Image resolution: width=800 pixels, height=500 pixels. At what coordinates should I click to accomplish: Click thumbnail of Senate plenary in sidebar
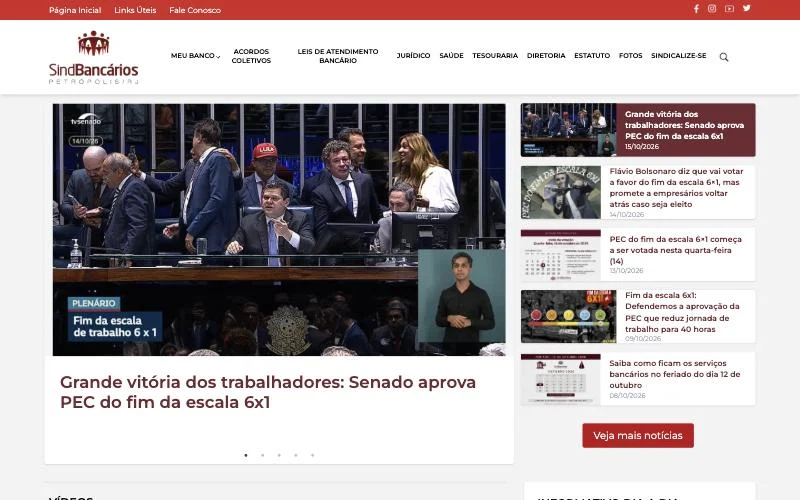pos(568,130)
